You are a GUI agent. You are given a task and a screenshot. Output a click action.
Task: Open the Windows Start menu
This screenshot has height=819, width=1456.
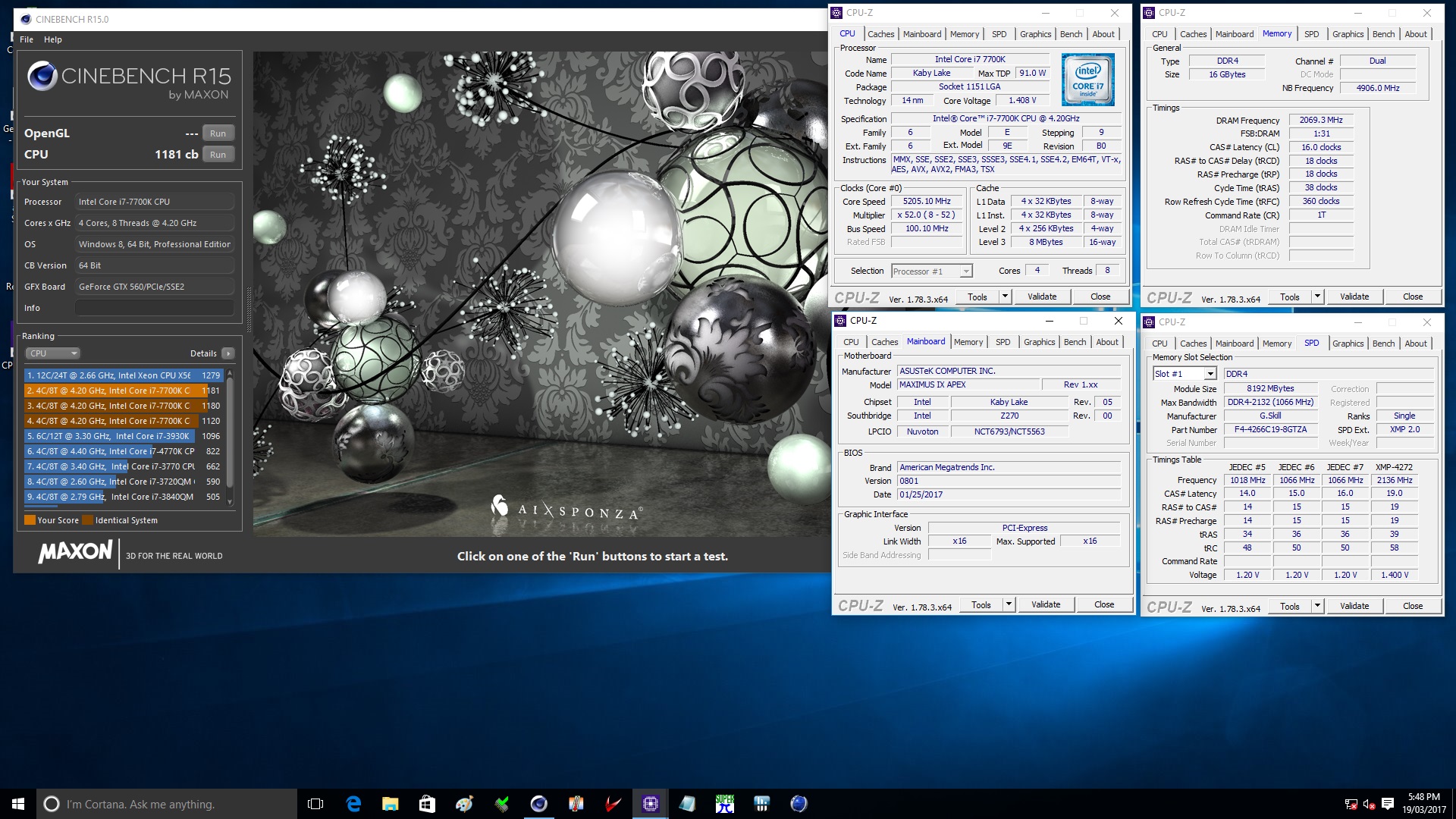pos(18,804)
